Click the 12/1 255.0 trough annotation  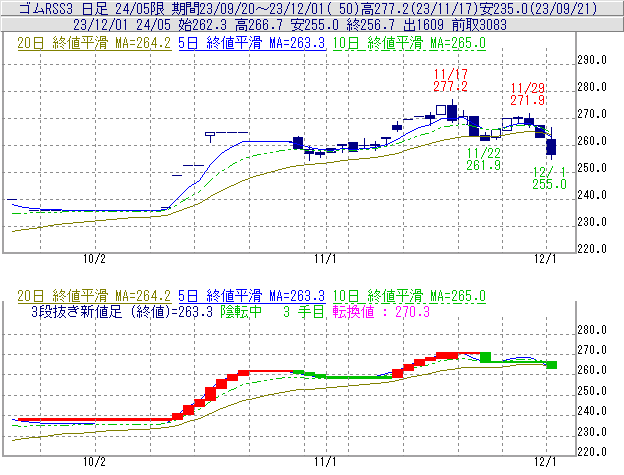coord(550,178)
